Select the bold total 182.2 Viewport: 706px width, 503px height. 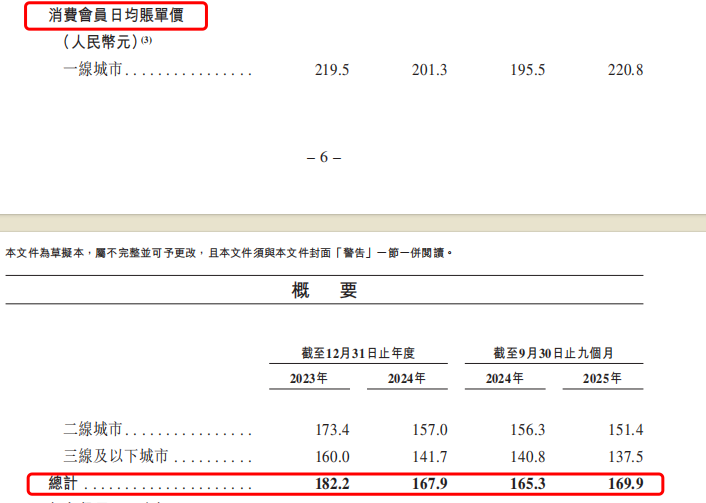click(x=331, y=484)
